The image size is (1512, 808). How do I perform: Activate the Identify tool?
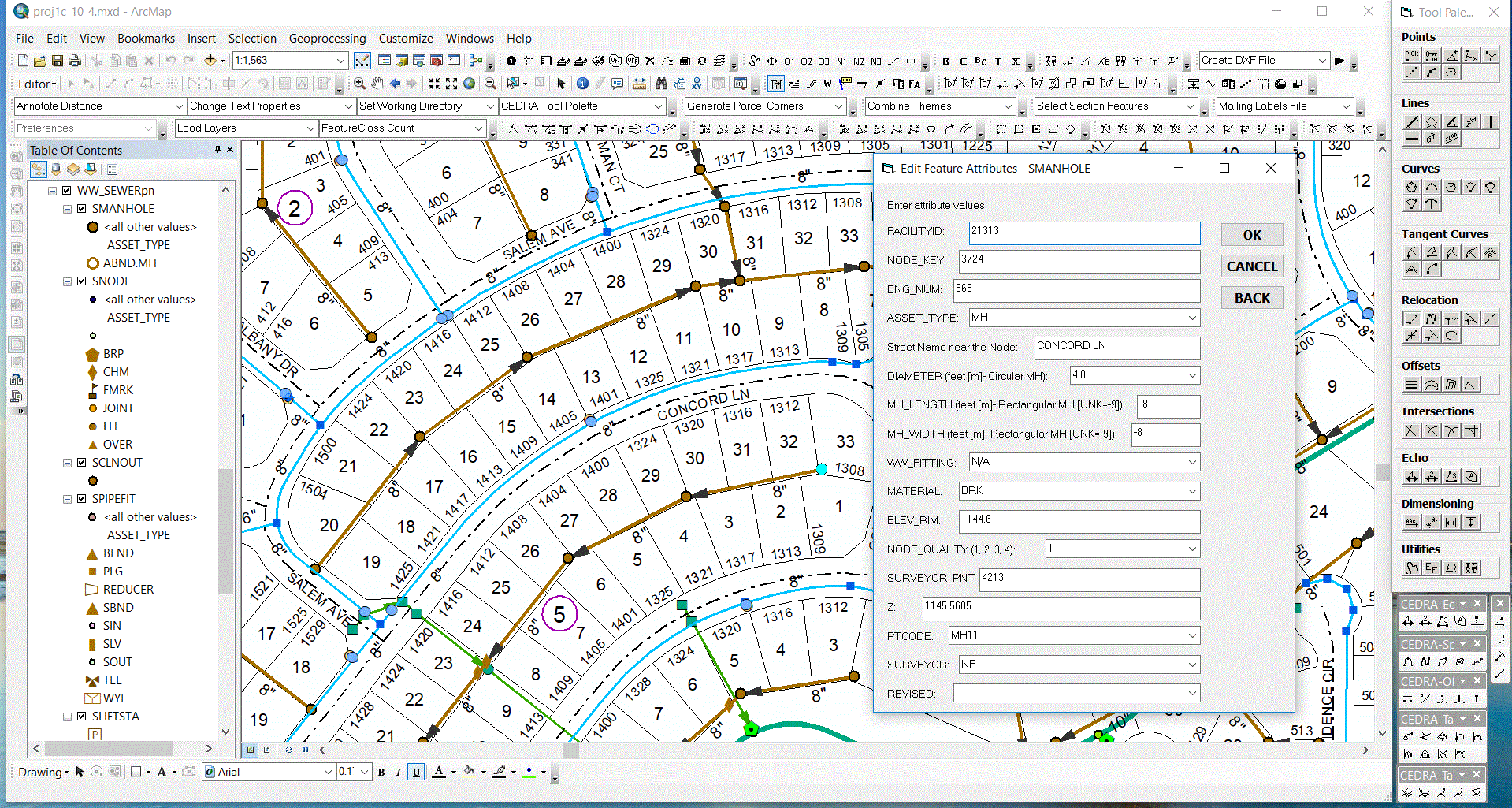click(x=582, y=84)
